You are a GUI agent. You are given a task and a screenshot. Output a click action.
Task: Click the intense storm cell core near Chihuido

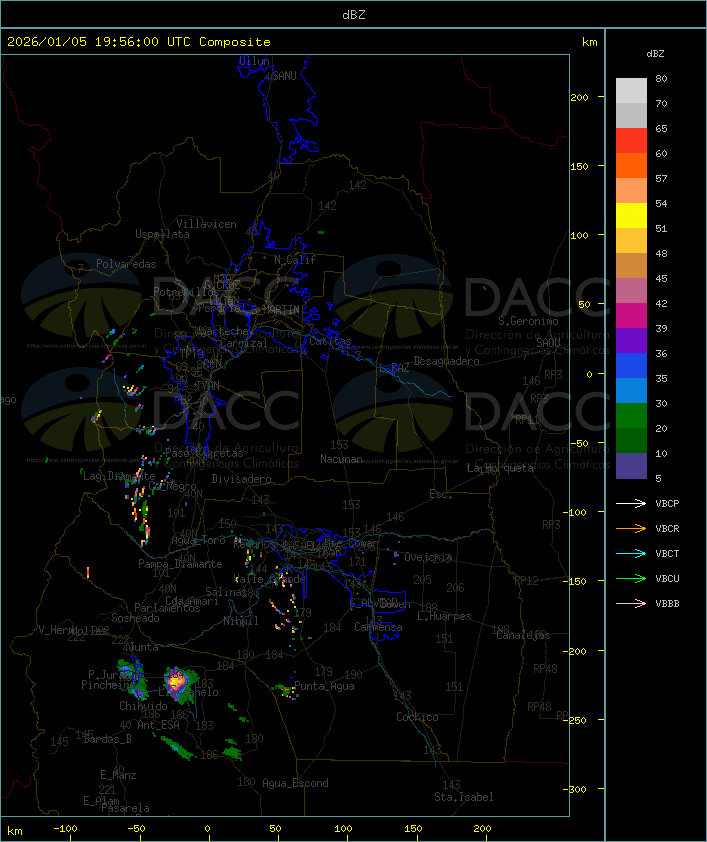tap(177, 682)
